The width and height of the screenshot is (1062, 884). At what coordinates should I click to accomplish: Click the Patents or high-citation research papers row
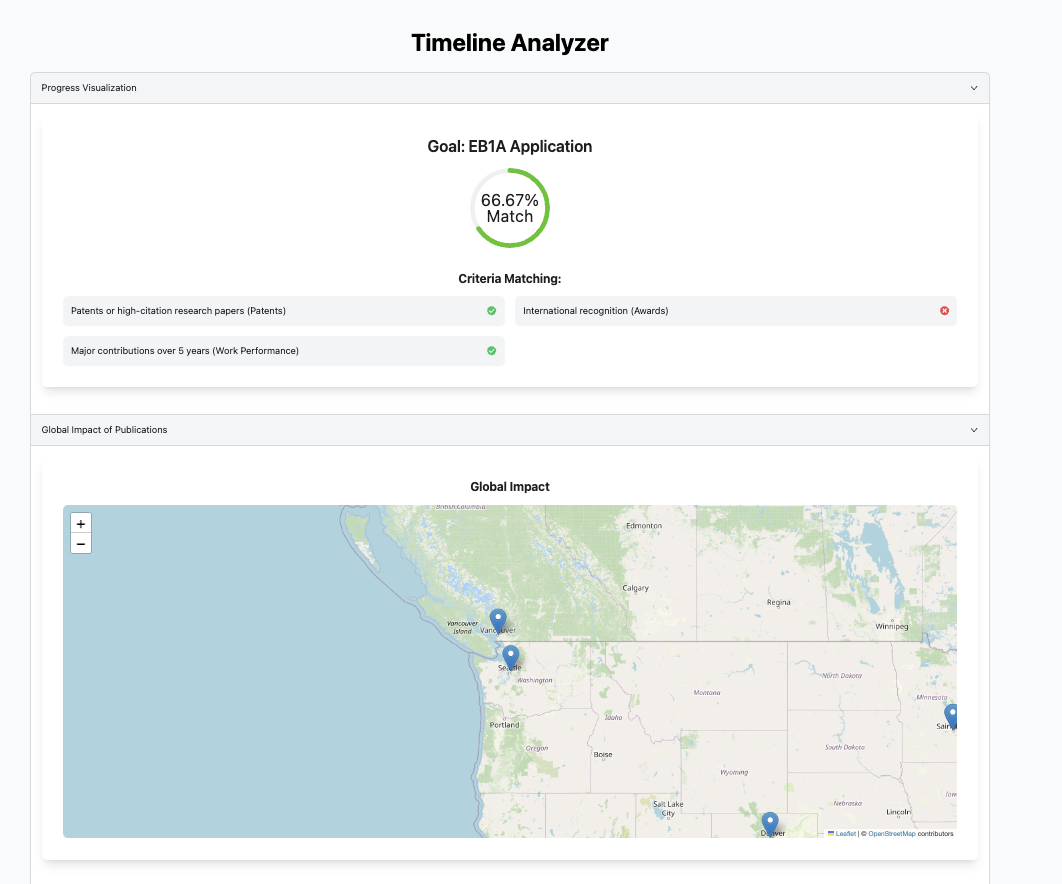coord(284,311)
